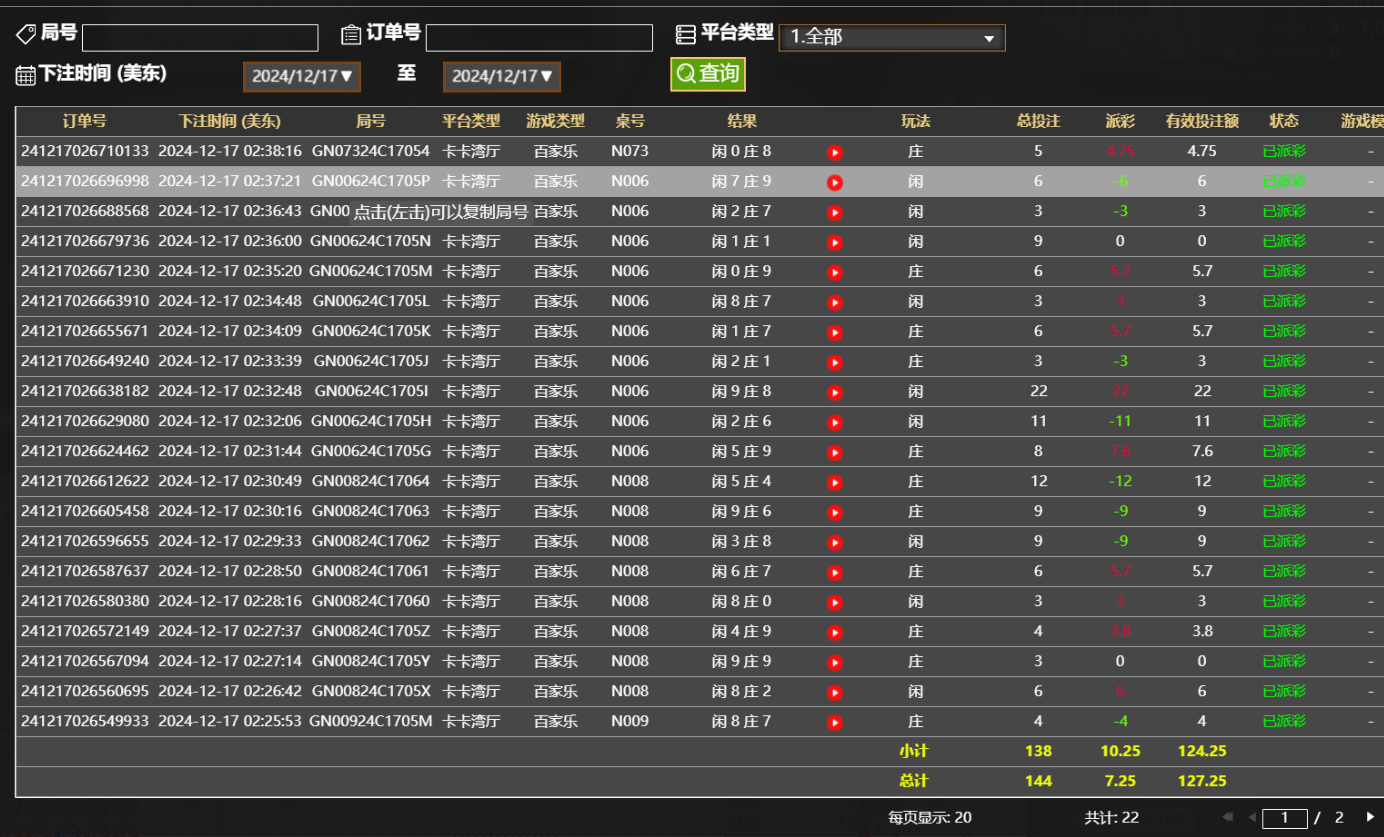
Task: Open the end date picker after 至
Action: [501, 76]
